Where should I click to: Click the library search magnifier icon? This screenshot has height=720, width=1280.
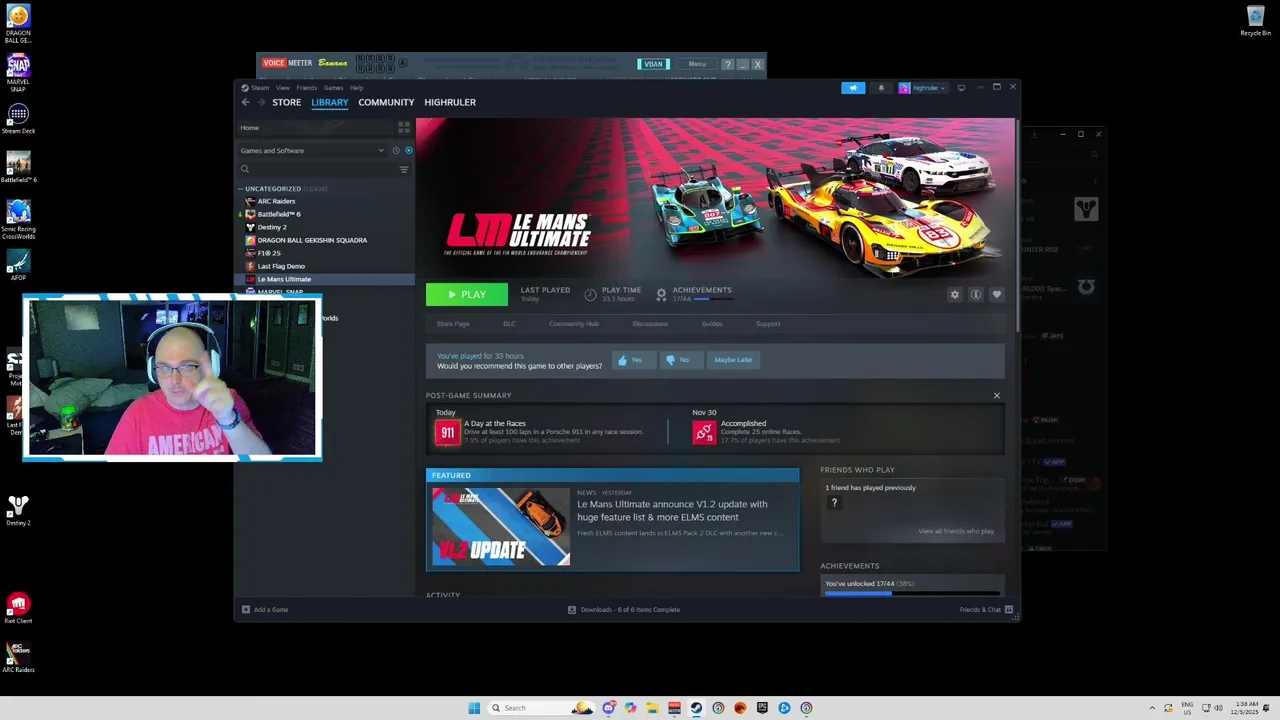245,169
